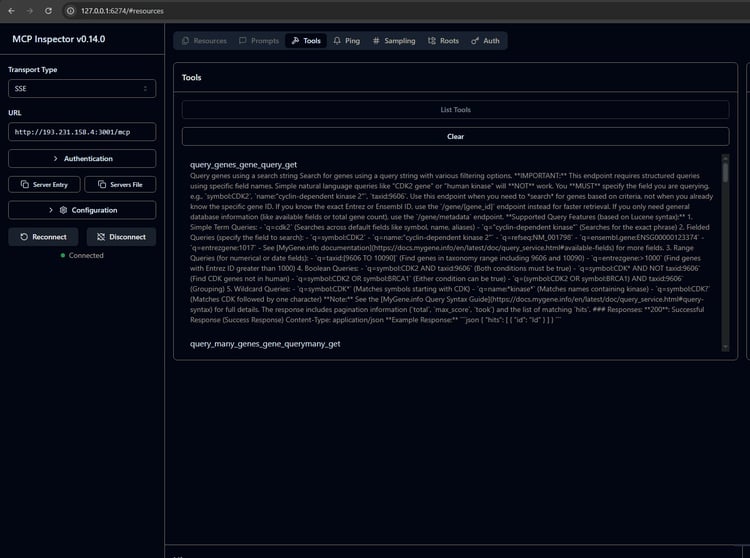Screen dimensions: 750x558
Task: Open the Transport Type SSE dropdown
Action: [x=82, y=88]
